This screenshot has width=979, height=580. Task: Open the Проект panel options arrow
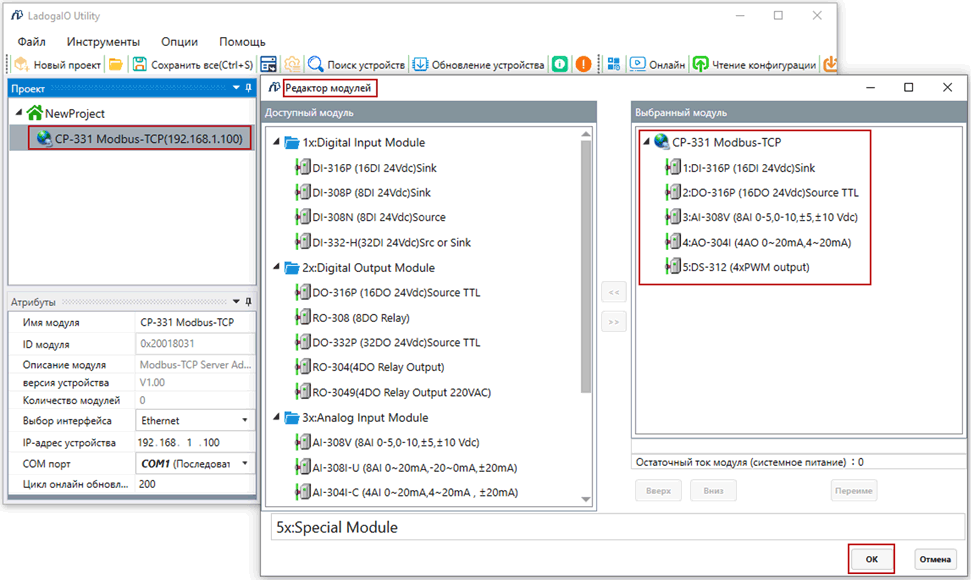tap(236, 88)
